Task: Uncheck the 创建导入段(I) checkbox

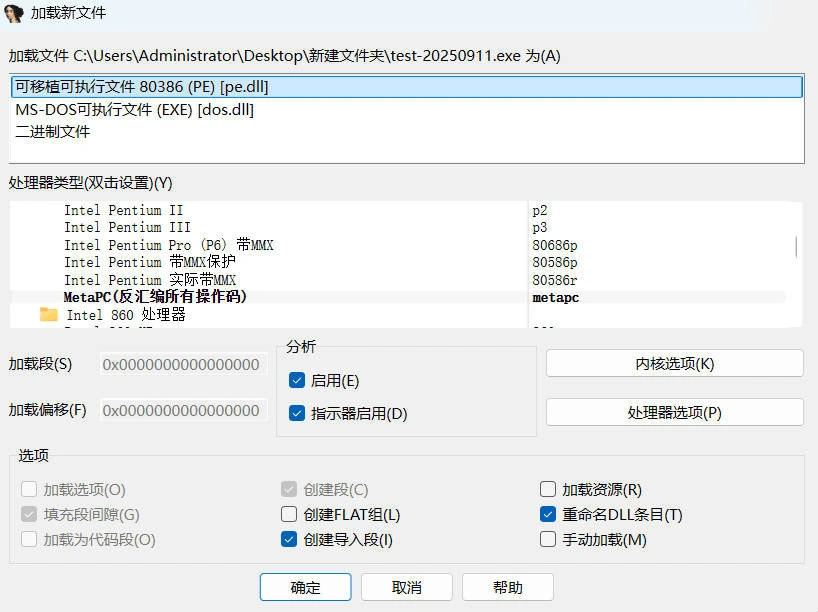Action: click(291, 539)
